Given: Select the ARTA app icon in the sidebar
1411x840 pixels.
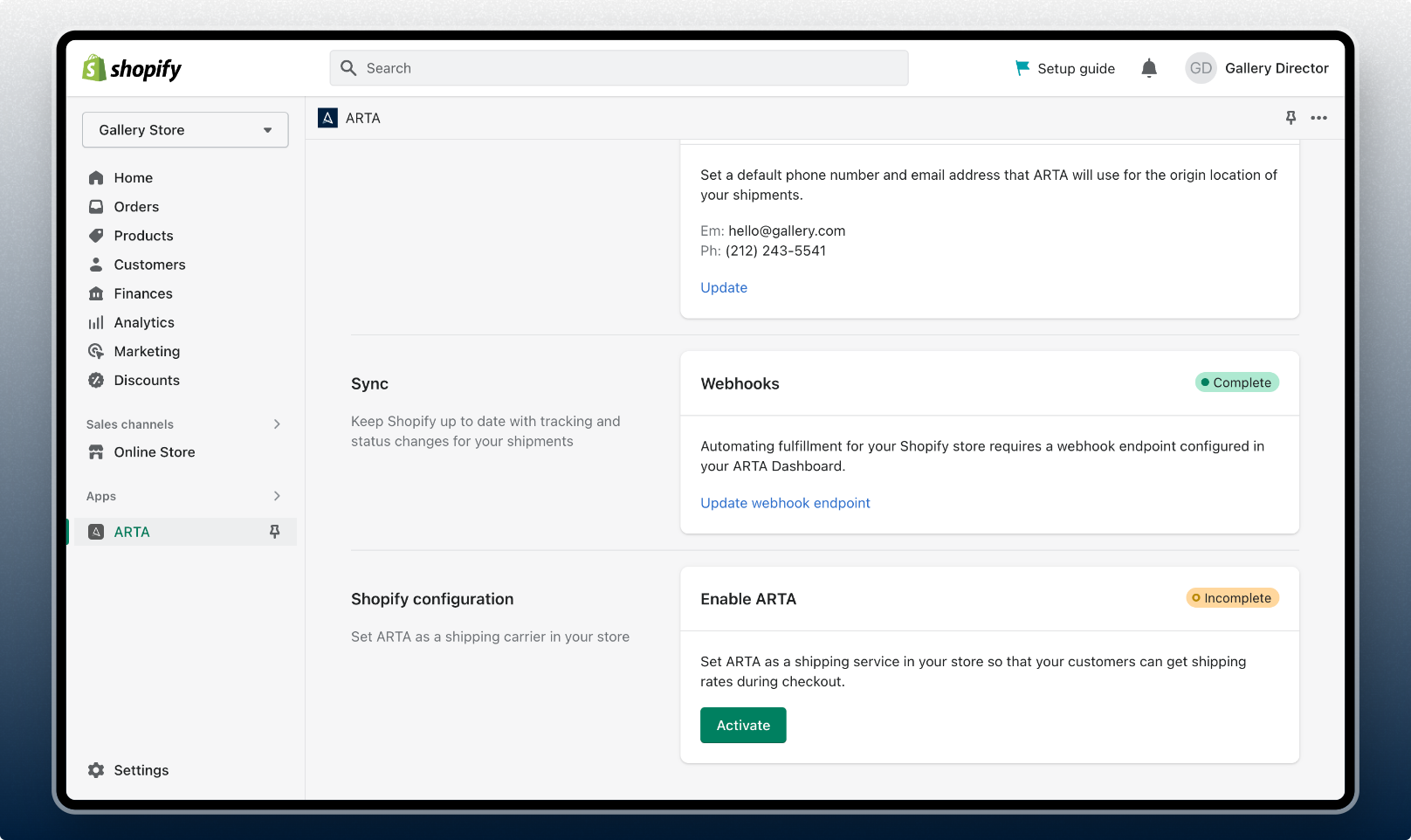Looking at the screenshot, I should click(96, 531).
